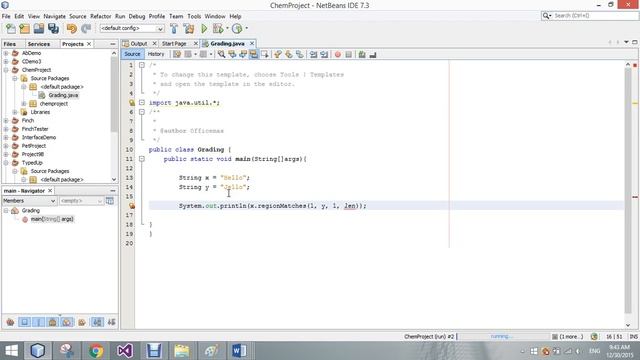The image size is (640, 360).
Task: Click the Stop Macro Recording icon
Action: click(x=349, y=54)
